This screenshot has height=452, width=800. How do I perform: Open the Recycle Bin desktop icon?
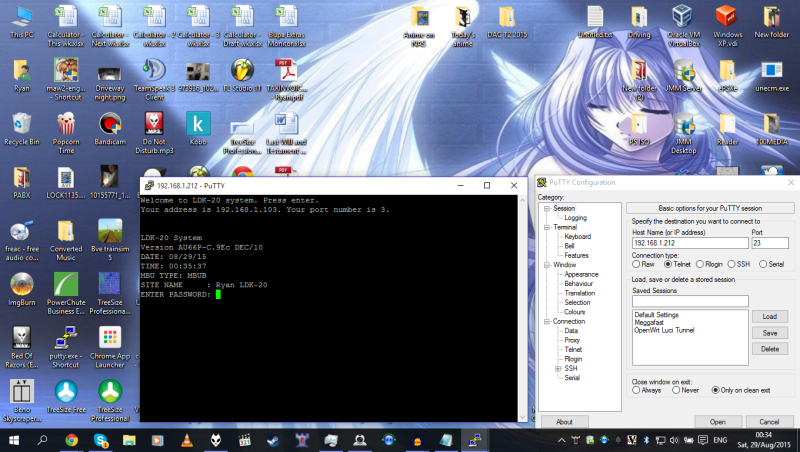22,130
